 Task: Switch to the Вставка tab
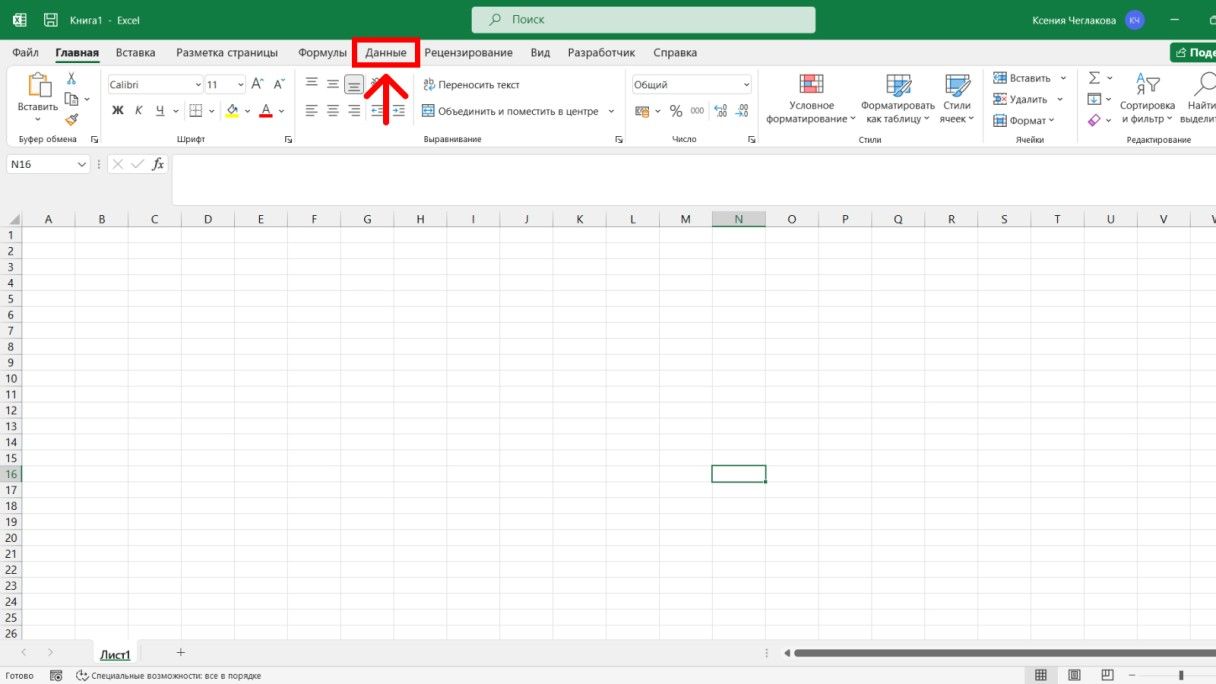135,53
